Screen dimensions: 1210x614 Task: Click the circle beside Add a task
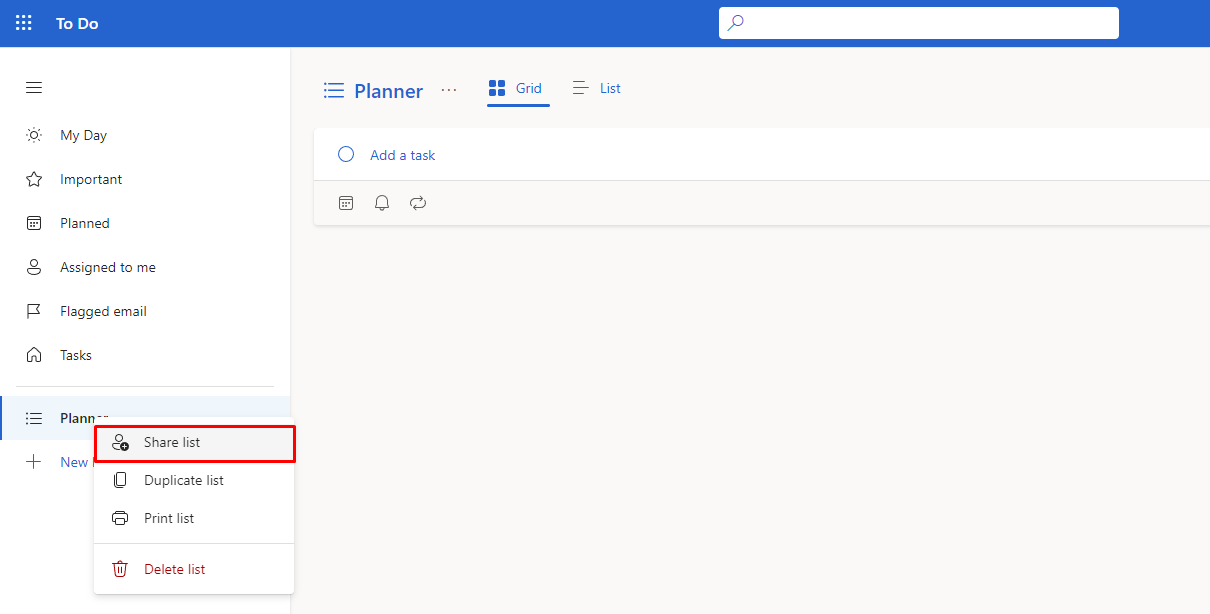point(346,154)
